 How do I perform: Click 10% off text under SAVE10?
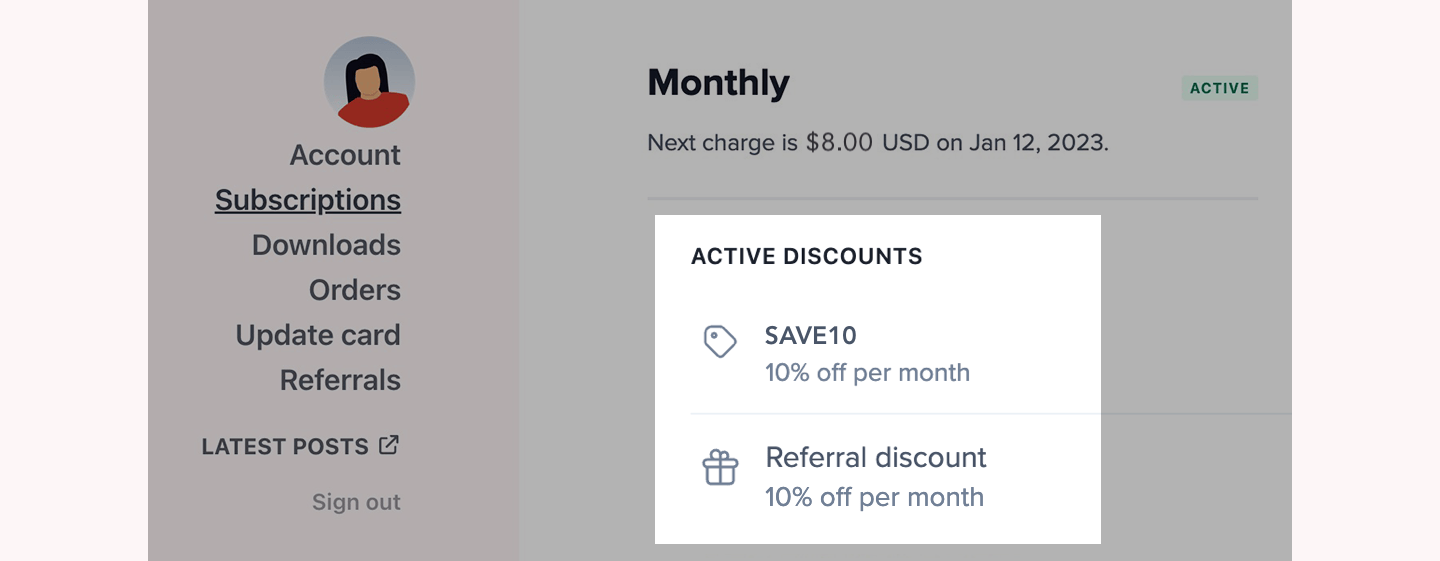[x=867, y=373]
